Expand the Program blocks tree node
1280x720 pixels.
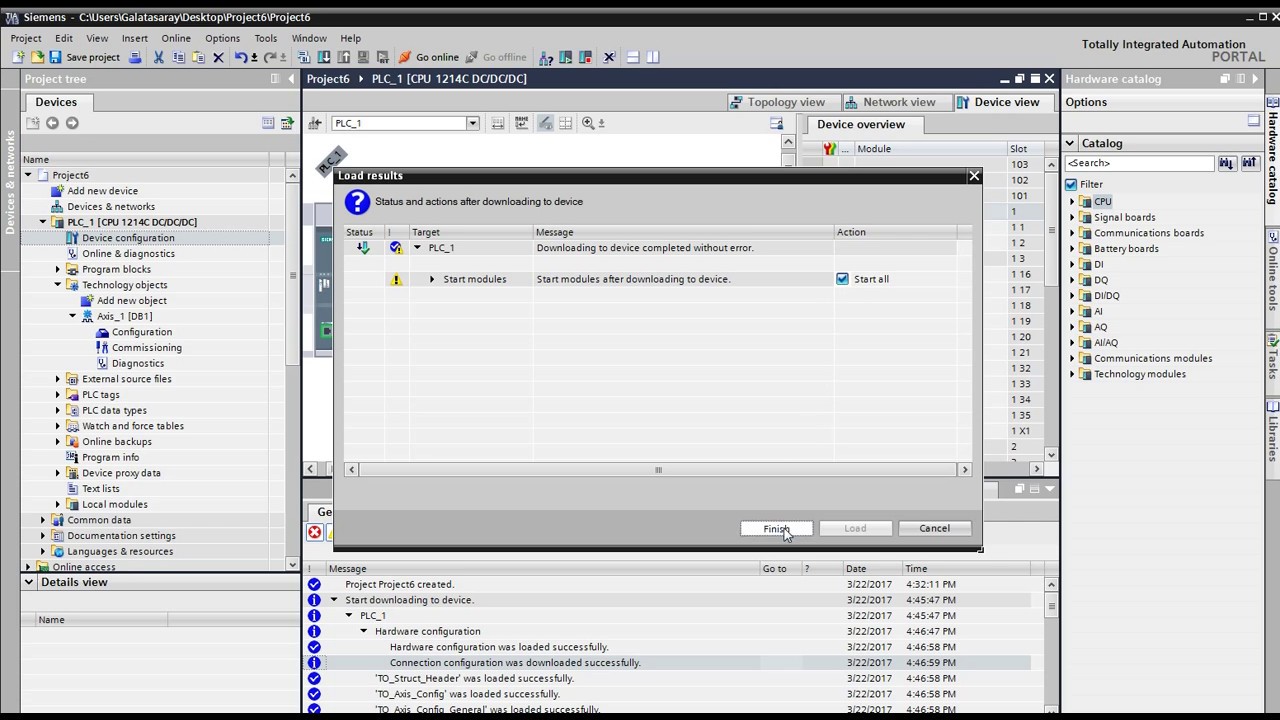pyautogui.click(x=58, y=269)
